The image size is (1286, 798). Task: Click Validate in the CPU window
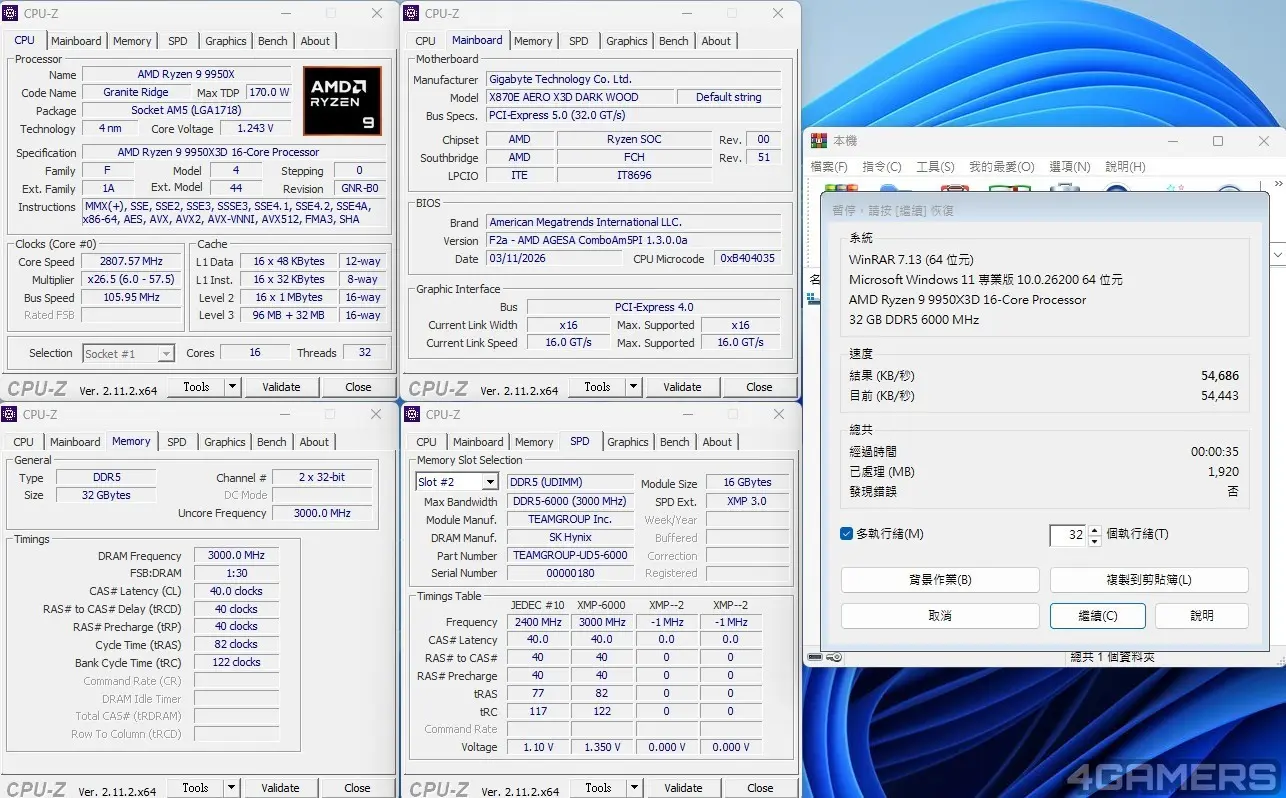coord(281,387)
